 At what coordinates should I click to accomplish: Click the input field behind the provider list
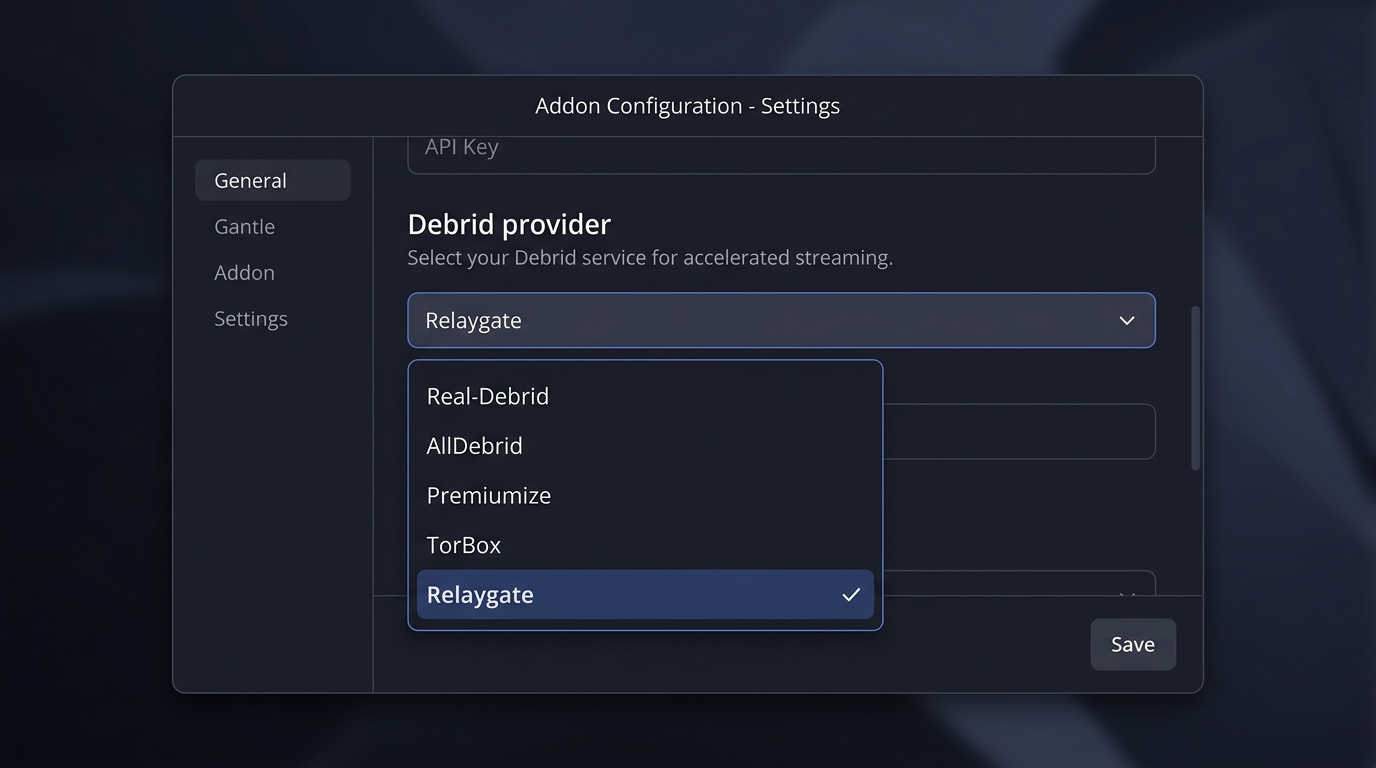point(1019,432)
